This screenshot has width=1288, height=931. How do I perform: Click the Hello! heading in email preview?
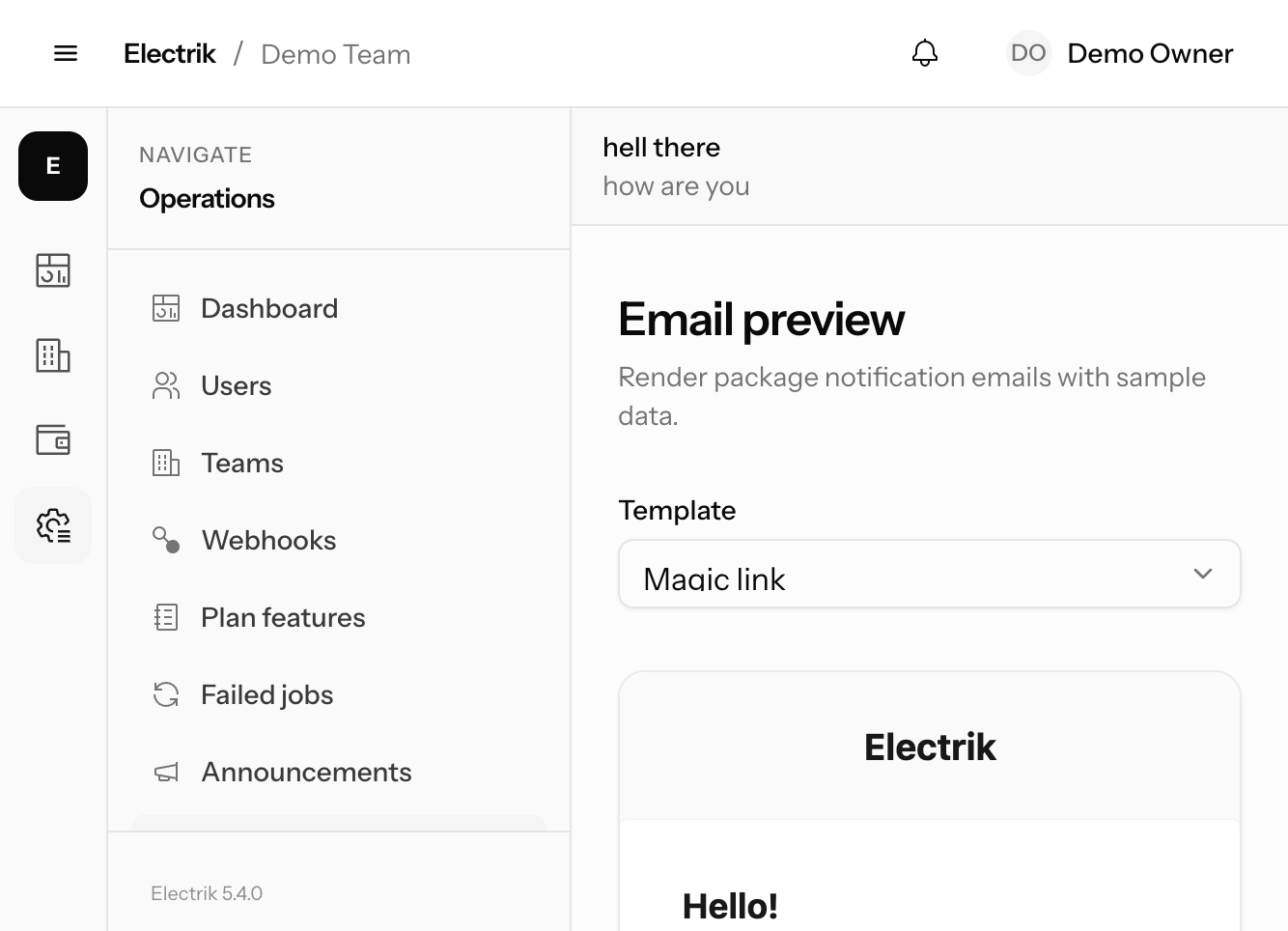point(730,906)
